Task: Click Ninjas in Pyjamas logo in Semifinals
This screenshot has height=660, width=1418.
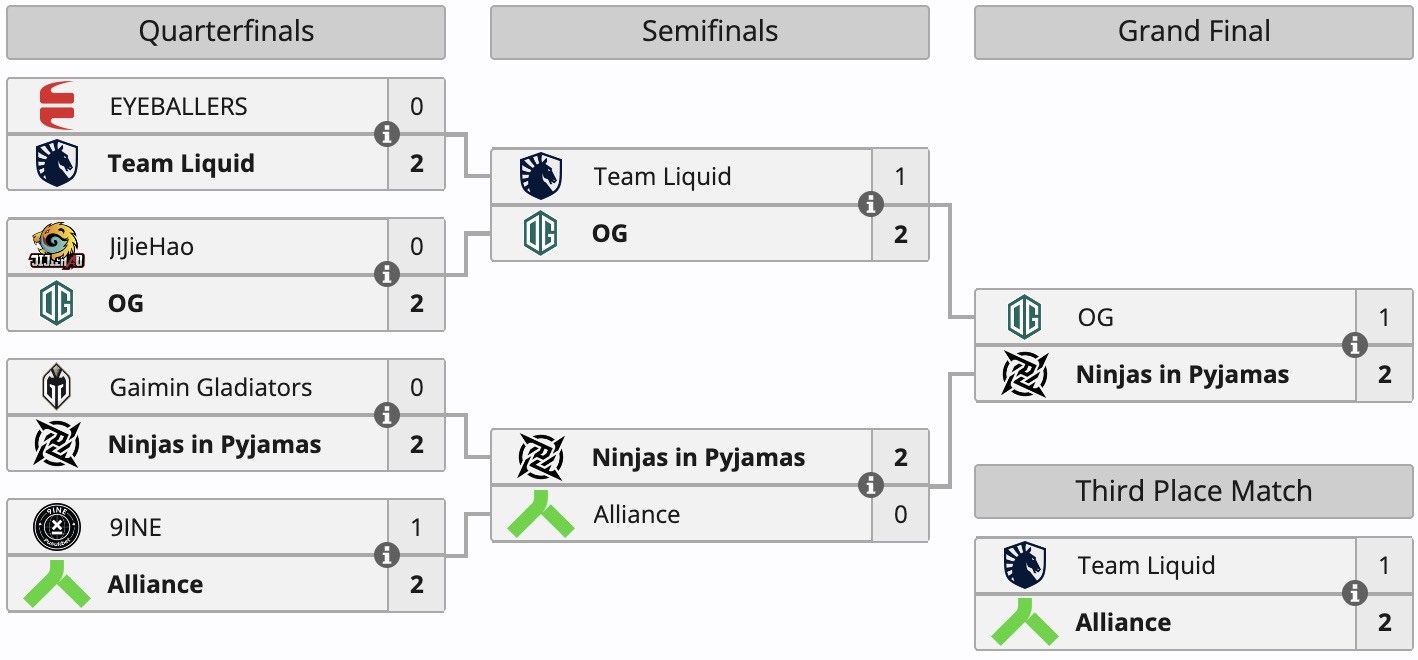Action: 541,458
